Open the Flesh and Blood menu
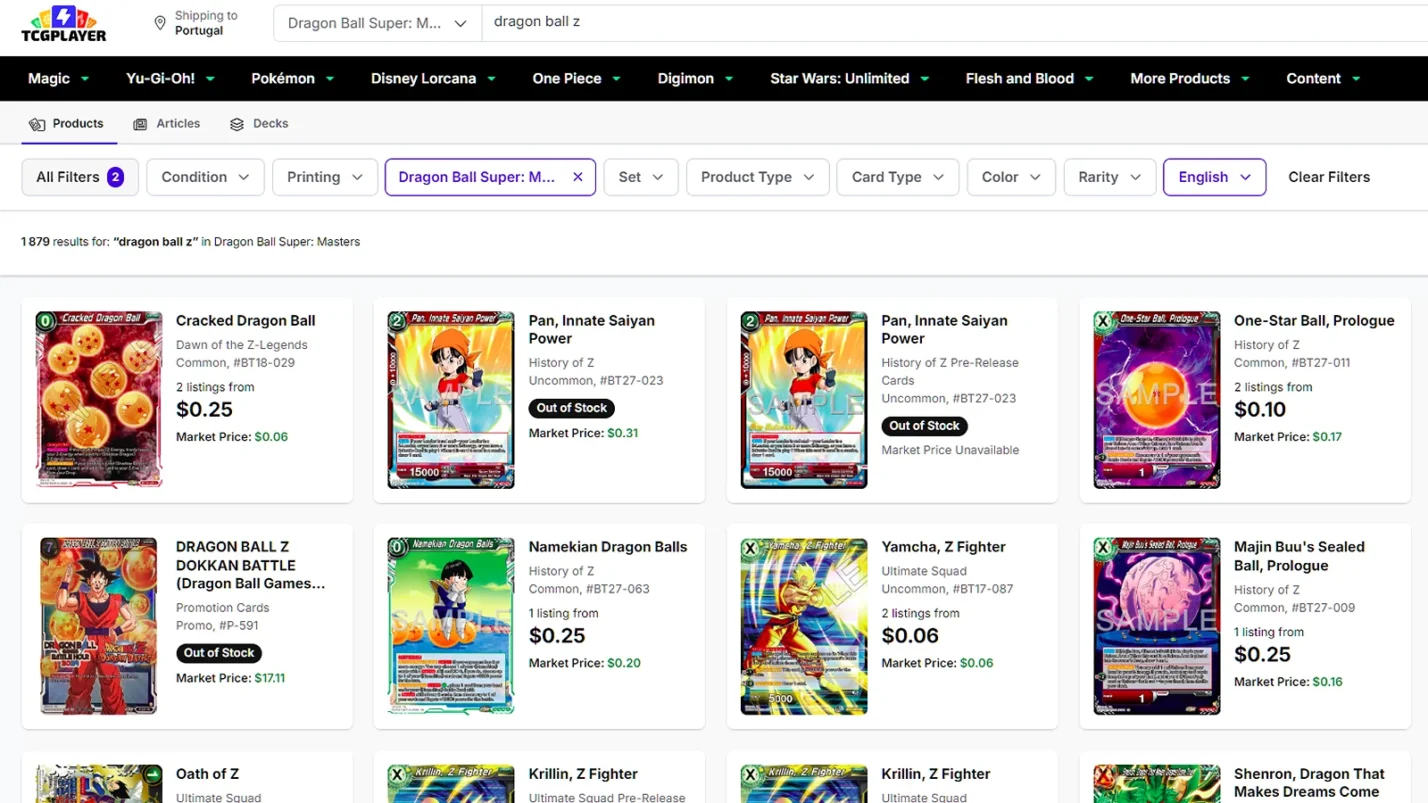Viewport: 1428px width, 803px height. pyautogui.click(x=1029, y=78)
